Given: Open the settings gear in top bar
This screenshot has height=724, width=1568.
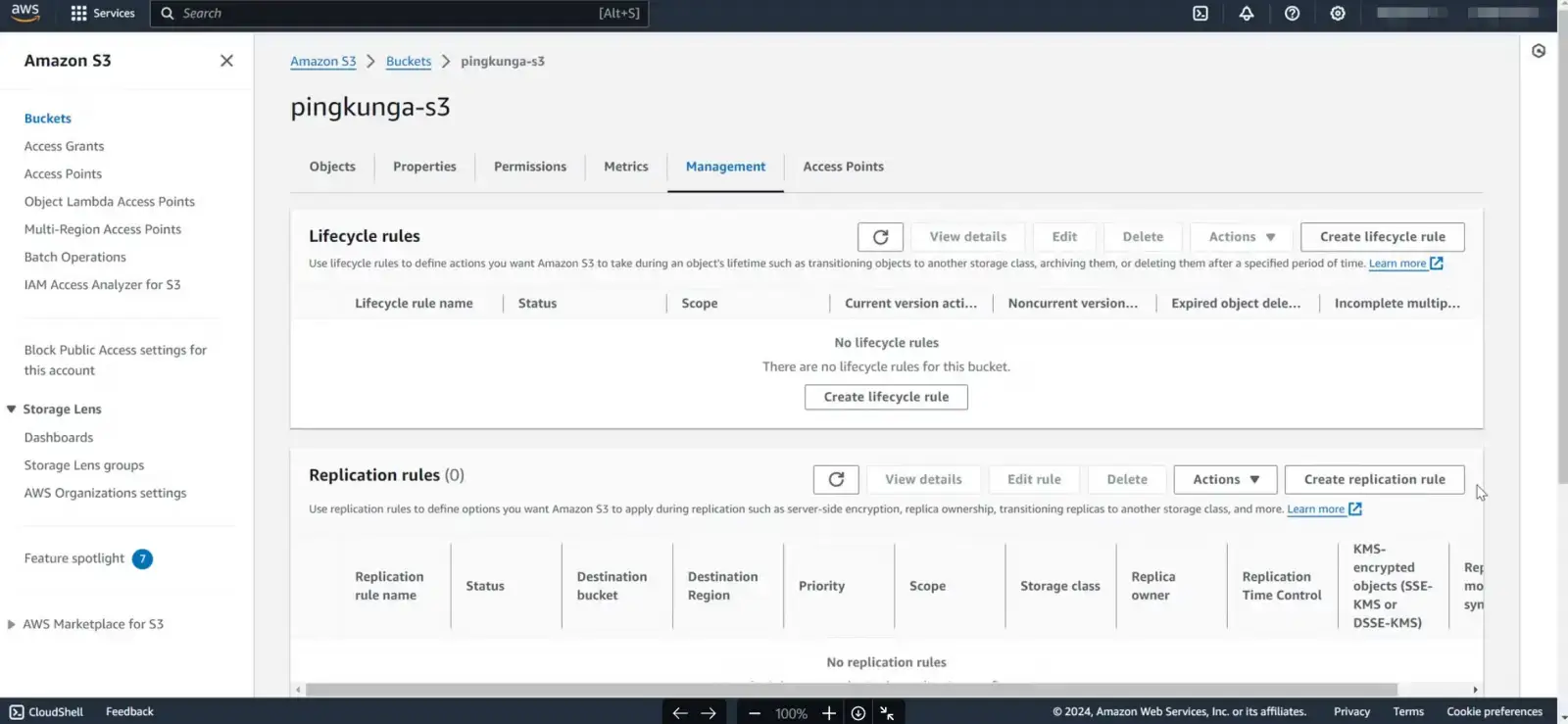Looking at the screenshot, I should tap(1338, 13).
